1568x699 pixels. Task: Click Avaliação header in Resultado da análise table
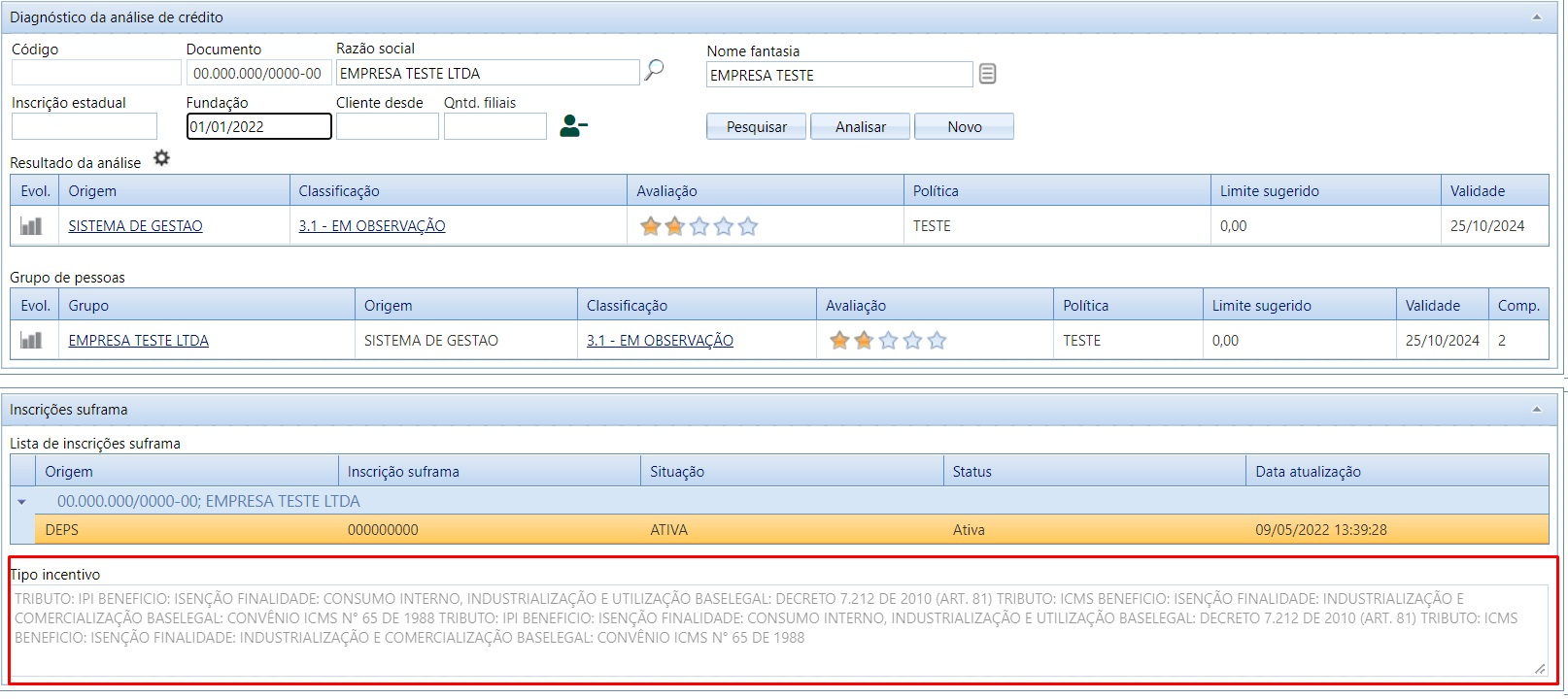coord(766,191)
